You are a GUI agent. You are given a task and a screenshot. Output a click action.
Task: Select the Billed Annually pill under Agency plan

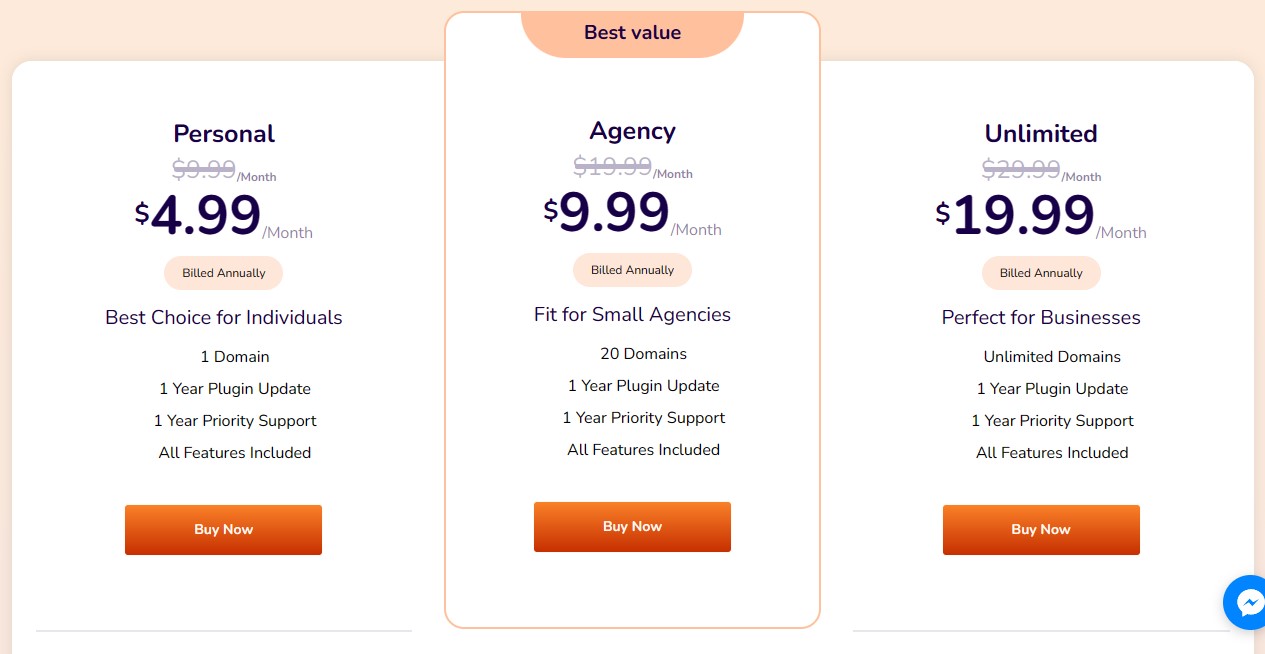(632, 269)
